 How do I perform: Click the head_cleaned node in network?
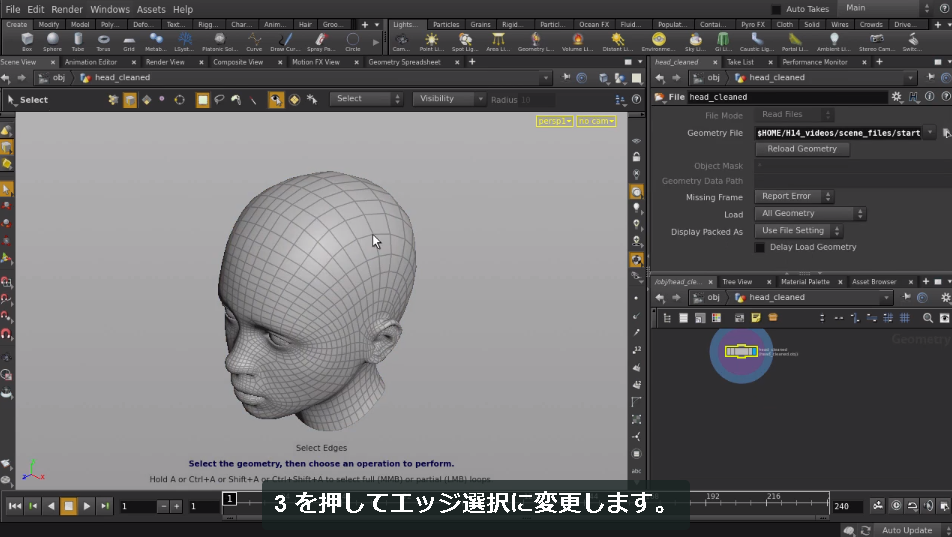point(741,351)
